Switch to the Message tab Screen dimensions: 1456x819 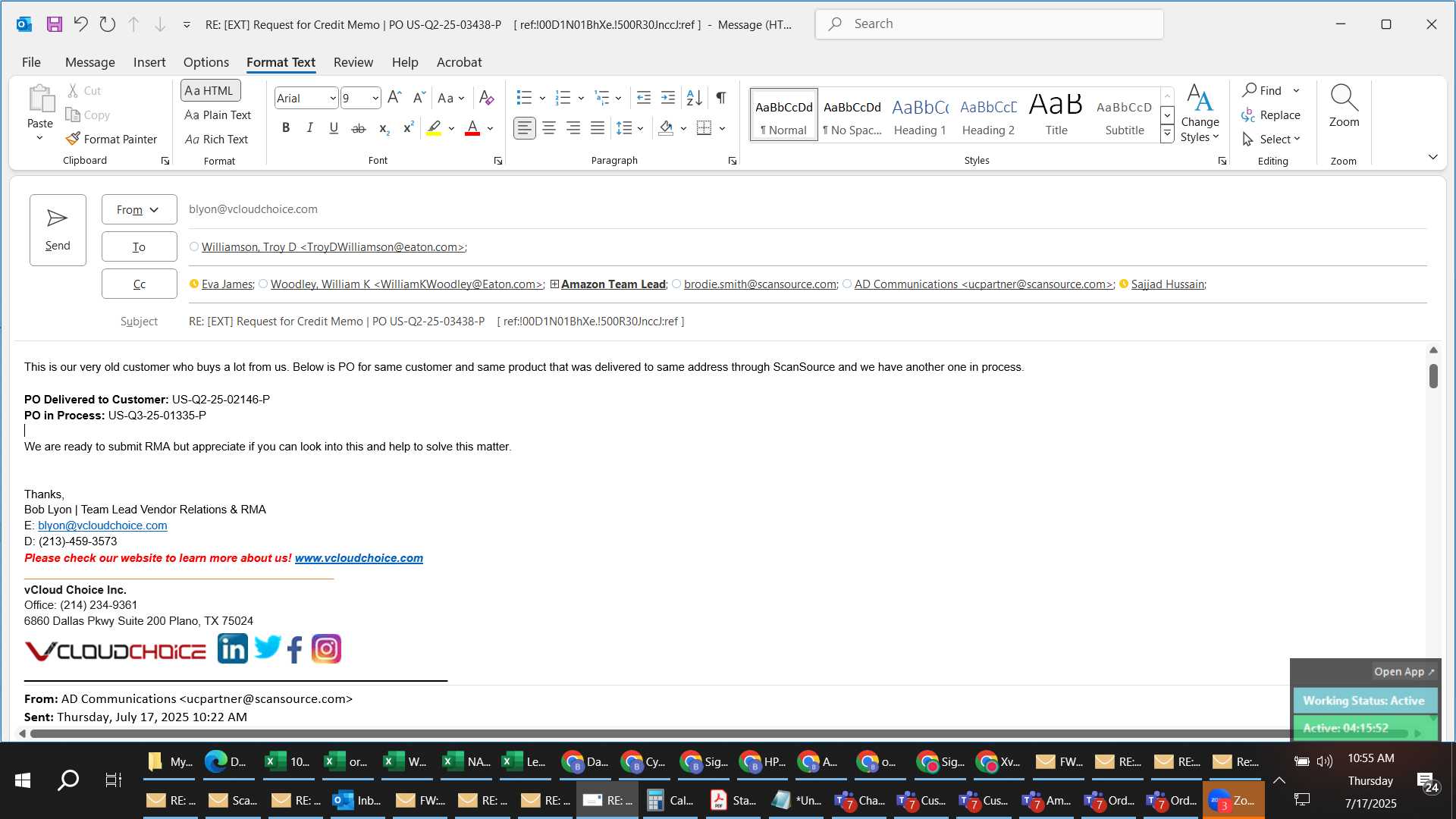(90, 62)
